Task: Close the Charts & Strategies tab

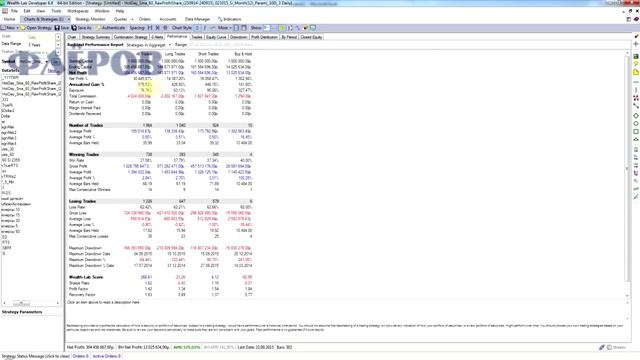Action: click(68, 19)
